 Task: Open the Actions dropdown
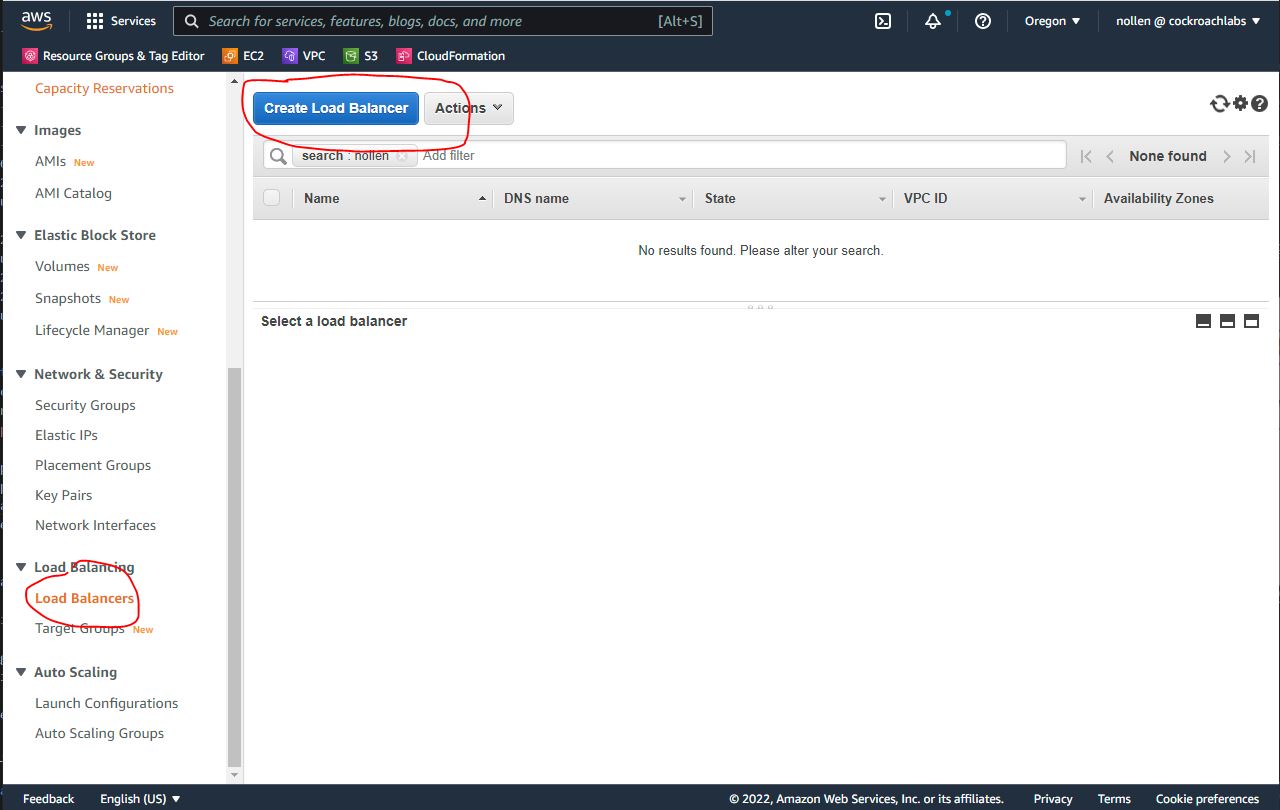click(469, 108)
